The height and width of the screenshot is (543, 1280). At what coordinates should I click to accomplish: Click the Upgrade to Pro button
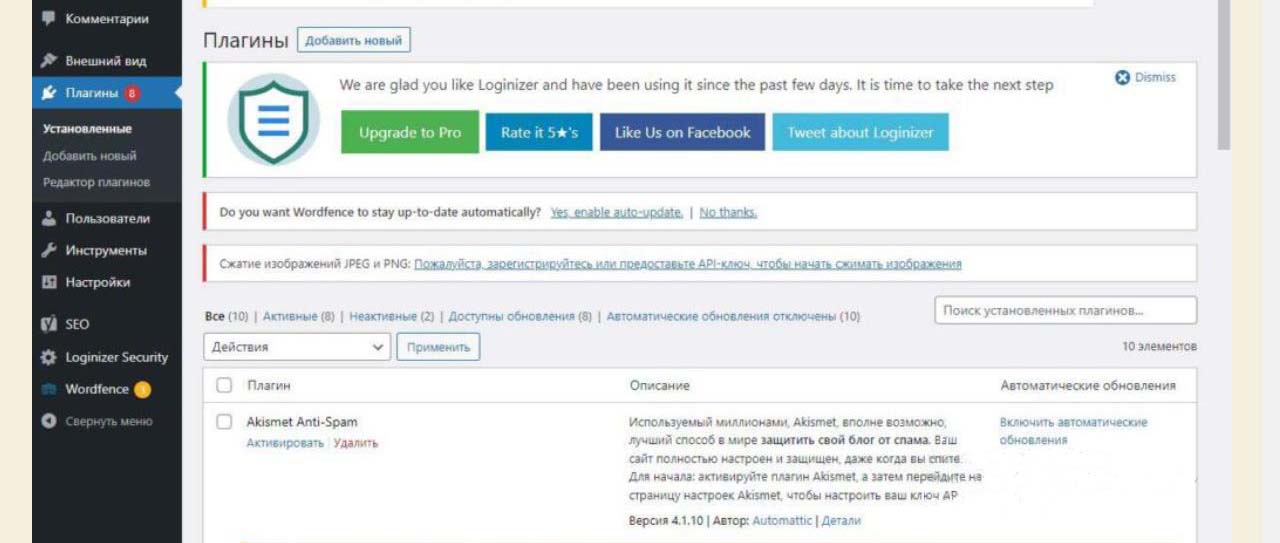[410, 132]
